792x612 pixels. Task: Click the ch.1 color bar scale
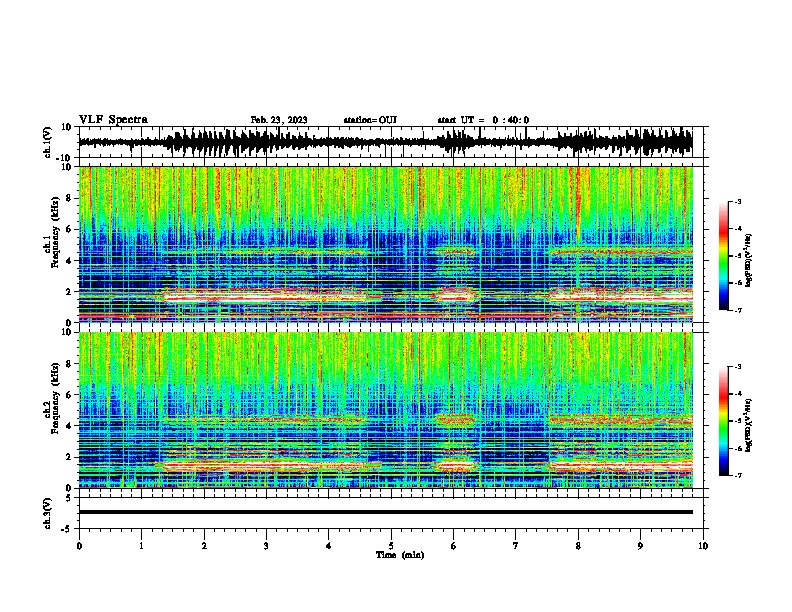coord(724,256)
